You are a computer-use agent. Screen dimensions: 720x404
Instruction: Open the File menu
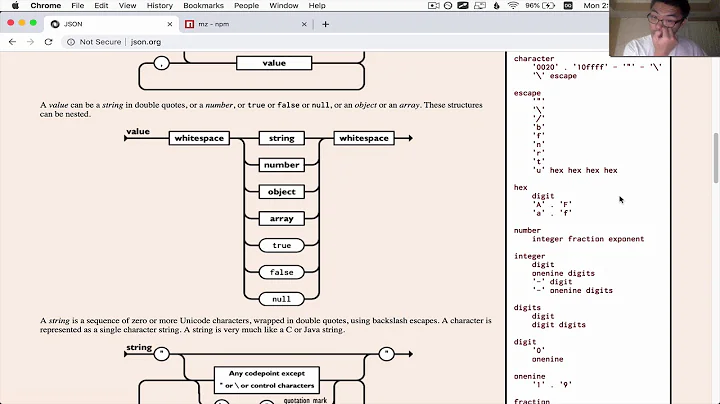click(x=78, y=6)
